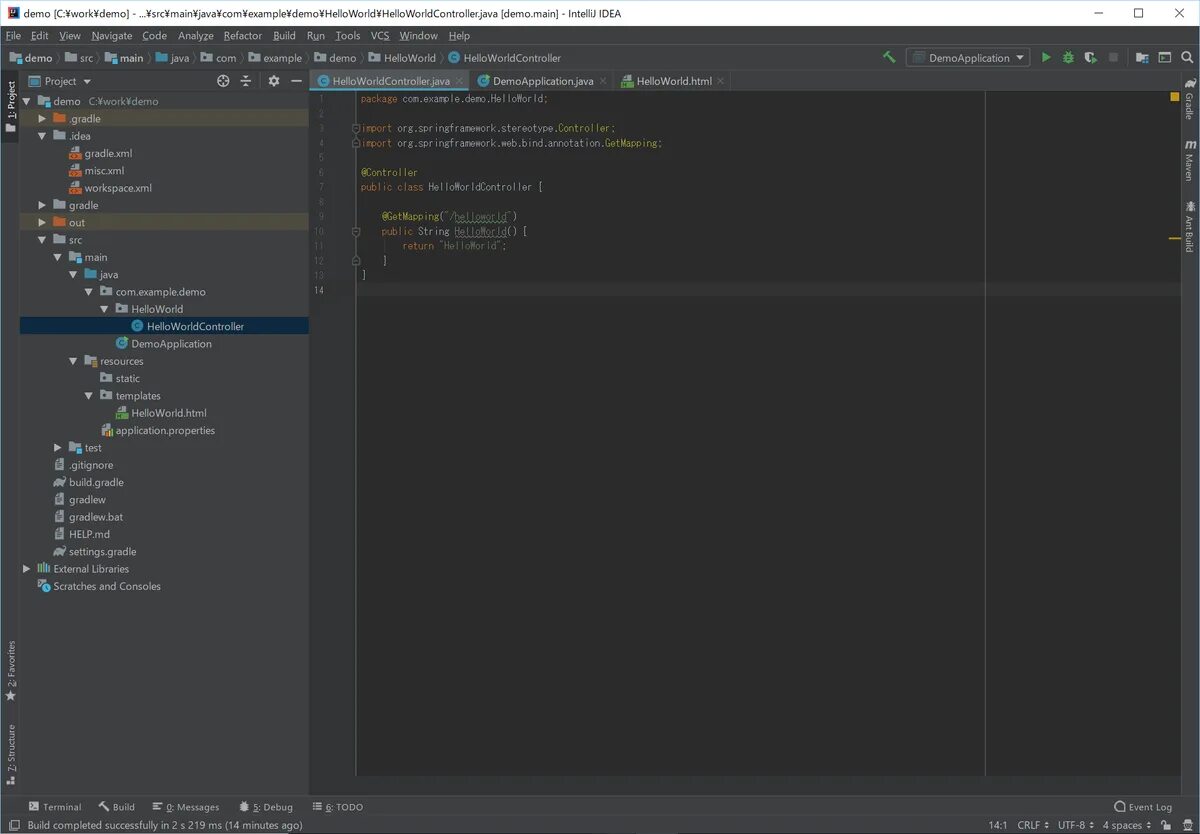Open the File menu
Viewport: 1200px width, 834px height.
coord(13,35)
